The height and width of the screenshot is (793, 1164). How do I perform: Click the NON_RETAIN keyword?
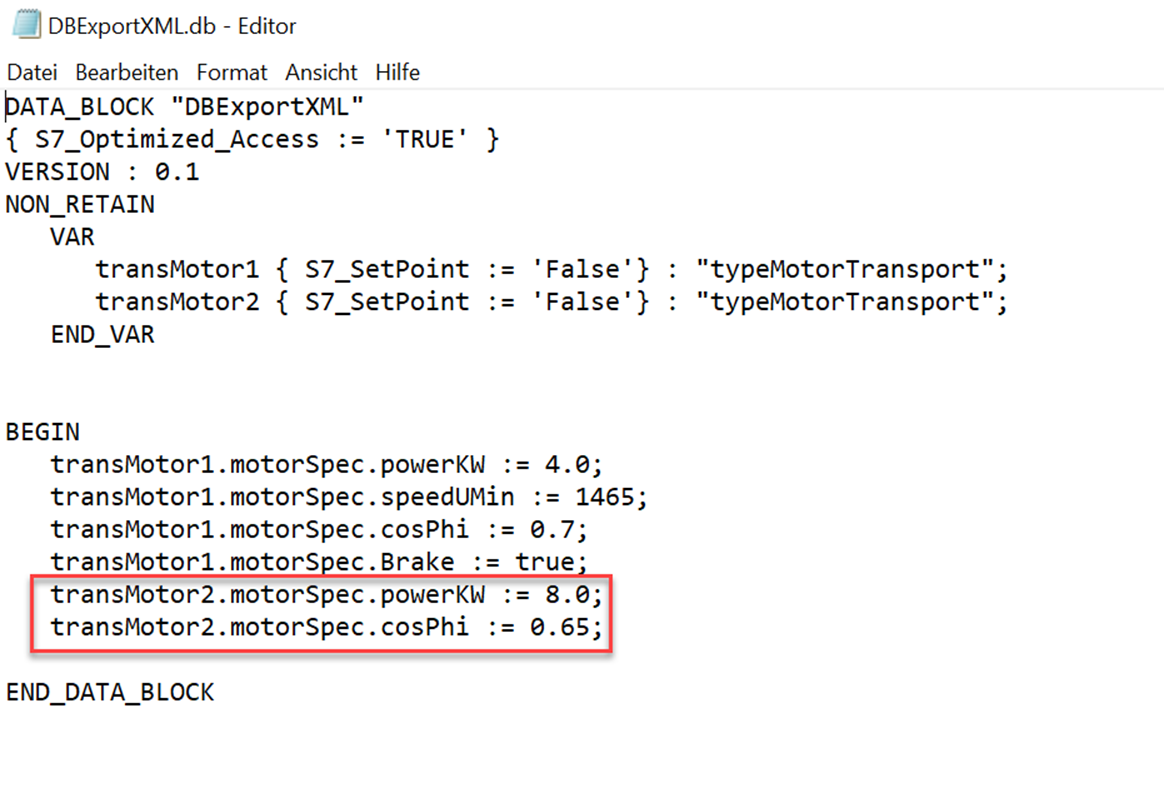pyautogui.click(x=80, y=205)
